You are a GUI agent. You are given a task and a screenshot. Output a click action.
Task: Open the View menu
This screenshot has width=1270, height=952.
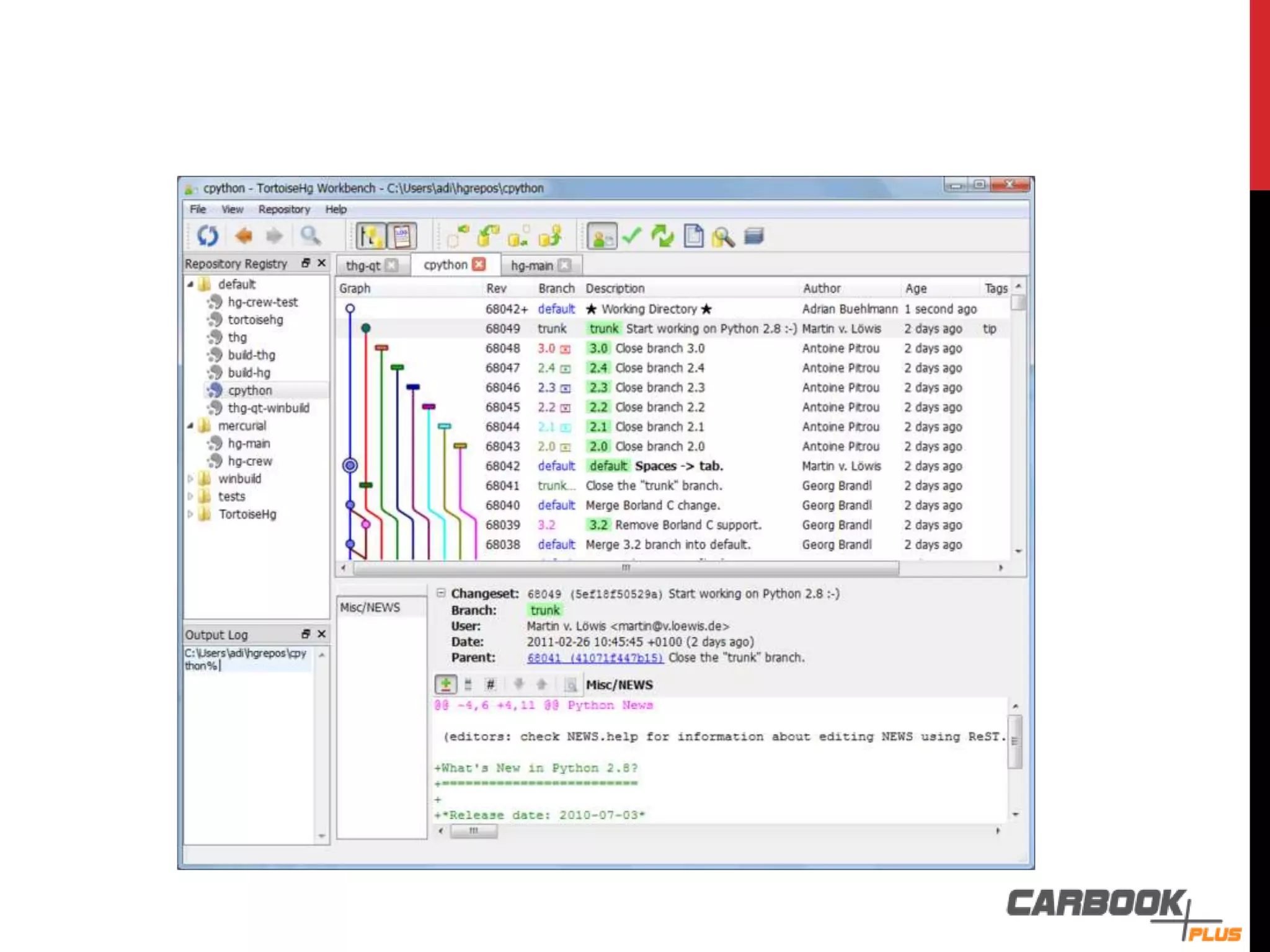[x=232, y=209]
